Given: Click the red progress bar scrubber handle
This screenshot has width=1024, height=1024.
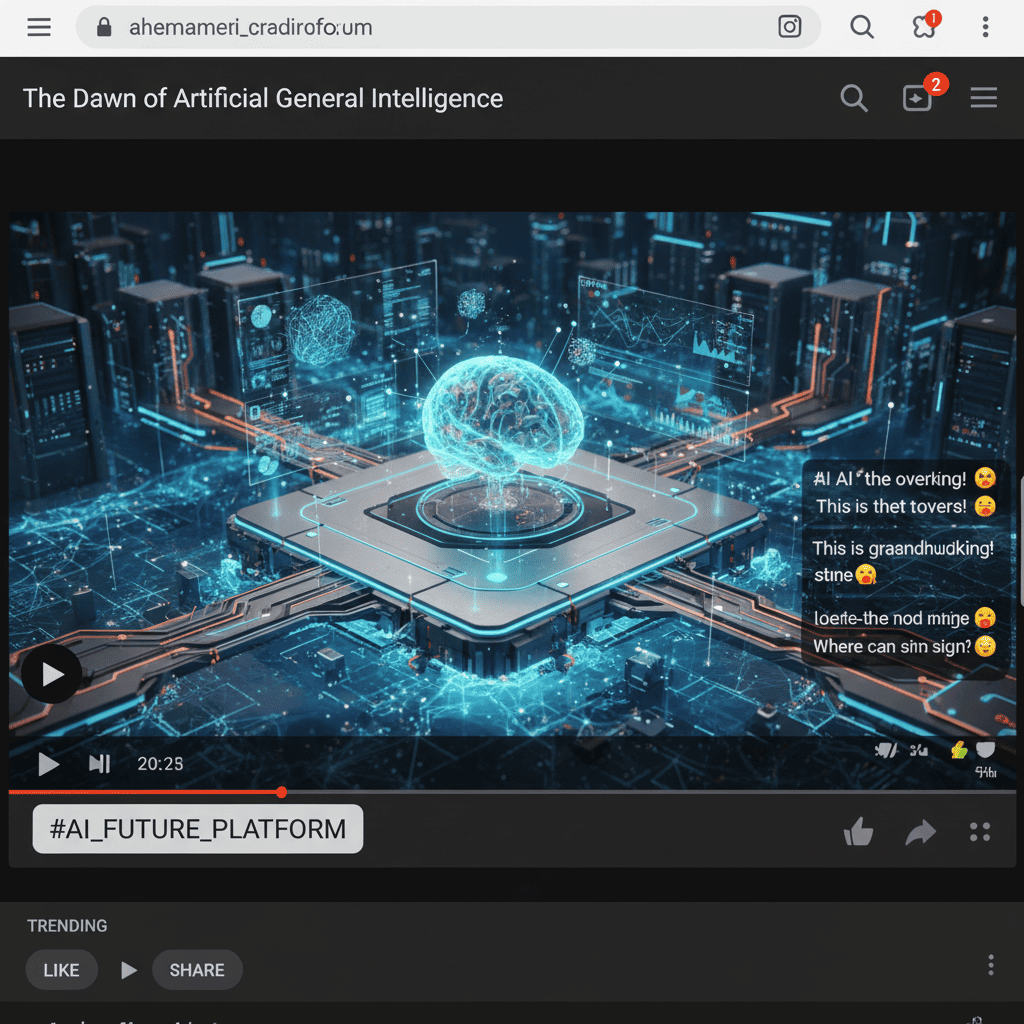Looking at the screenshot, I should click(x=282, y=792).
